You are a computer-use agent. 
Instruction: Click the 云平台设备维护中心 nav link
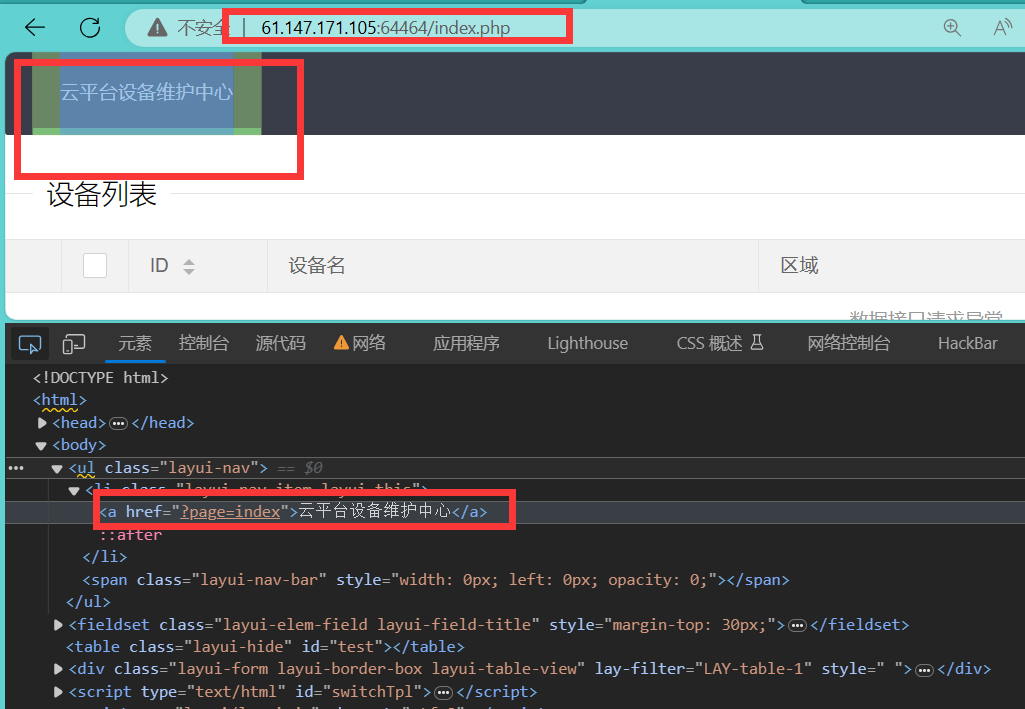(146, 92)
